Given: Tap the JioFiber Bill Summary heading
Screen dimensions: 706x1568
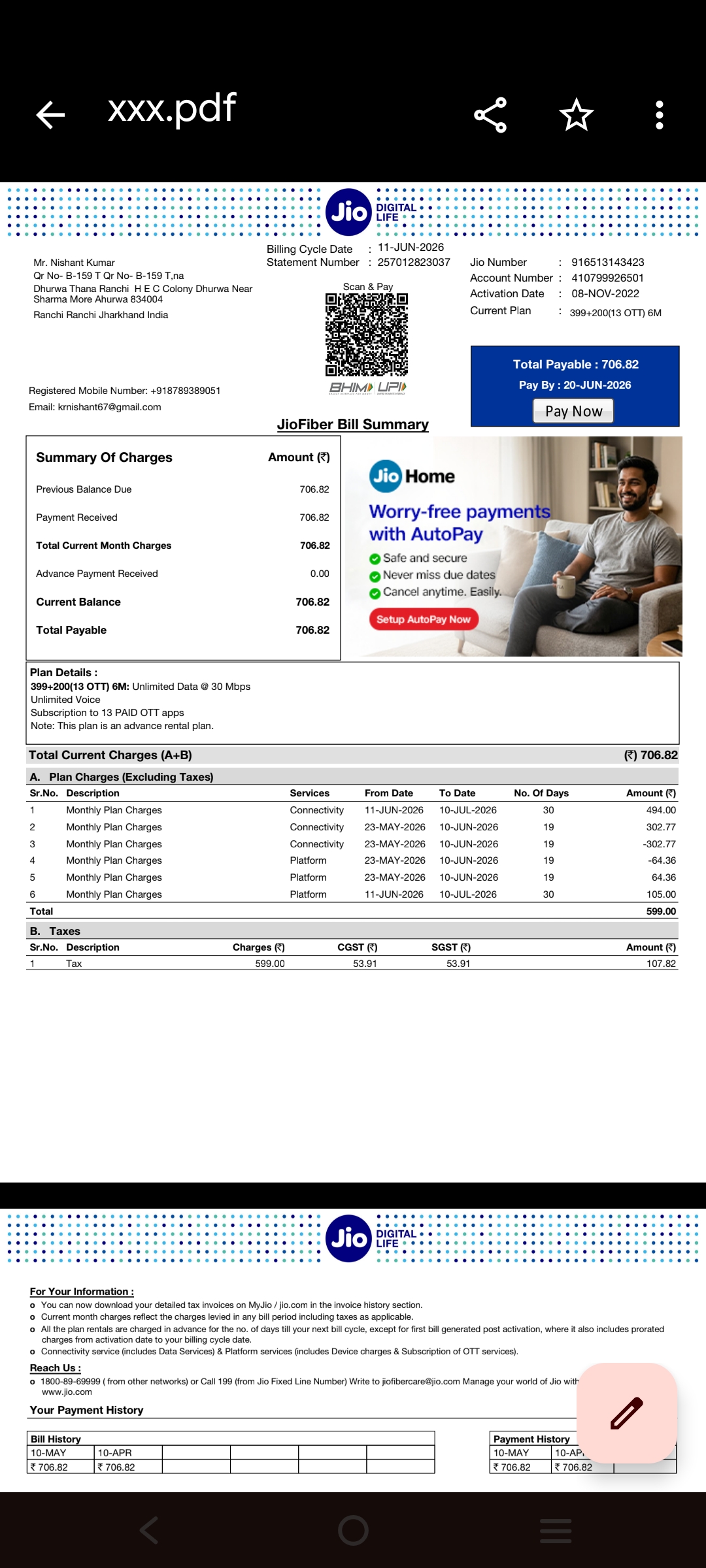Looking at the screenshot, I should point(353,425).
